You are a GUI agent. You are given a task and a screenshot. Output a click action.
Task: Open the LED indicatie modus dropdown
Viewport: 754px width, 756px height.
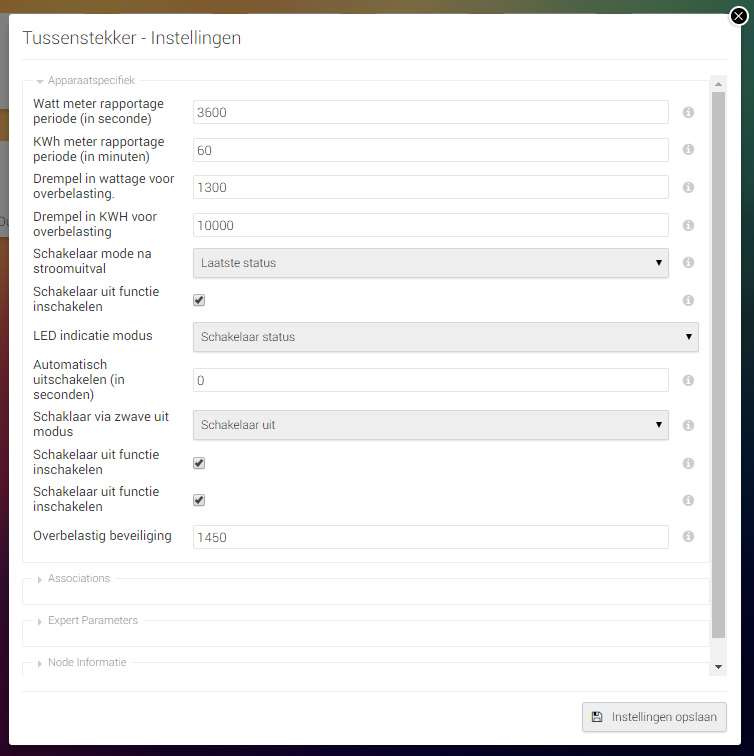(x=445, y=337)
